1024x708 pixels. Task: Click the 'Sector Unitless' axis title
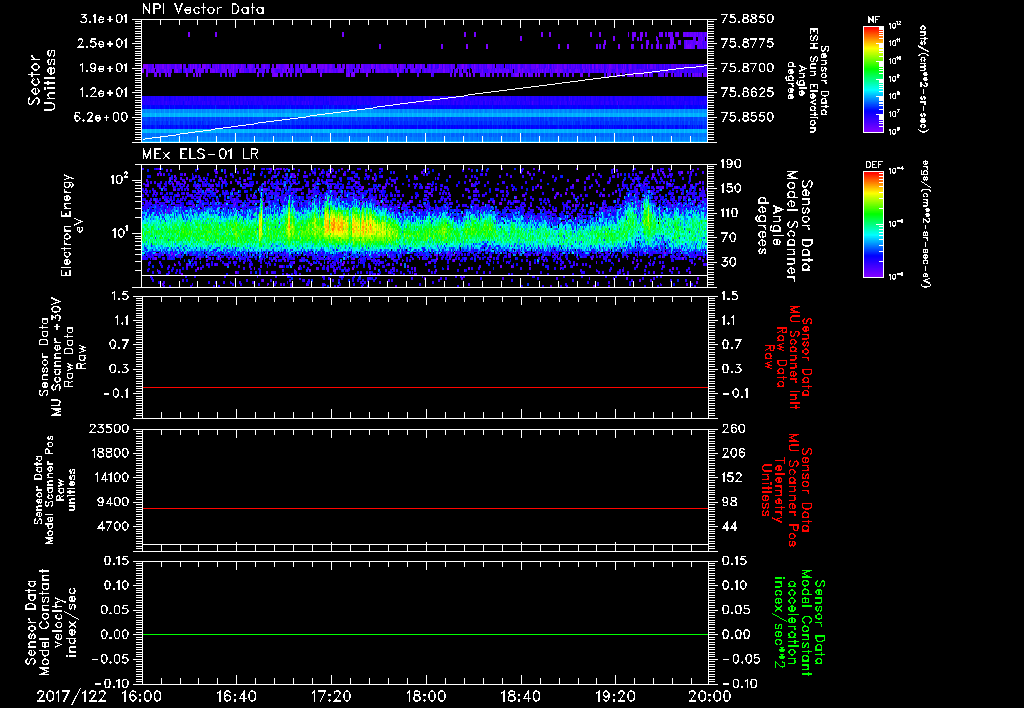(43, 80)
